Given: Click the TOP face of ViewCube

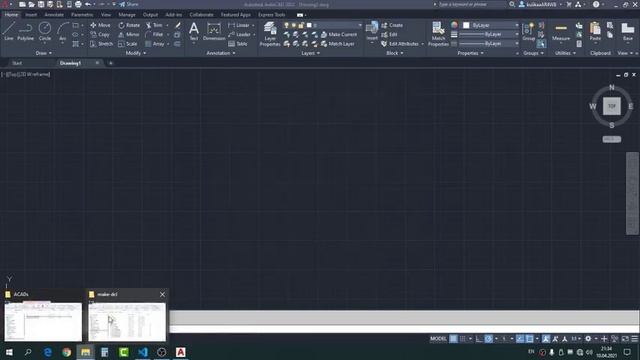Looking at the screenshot, I should (x=611, y=106).
